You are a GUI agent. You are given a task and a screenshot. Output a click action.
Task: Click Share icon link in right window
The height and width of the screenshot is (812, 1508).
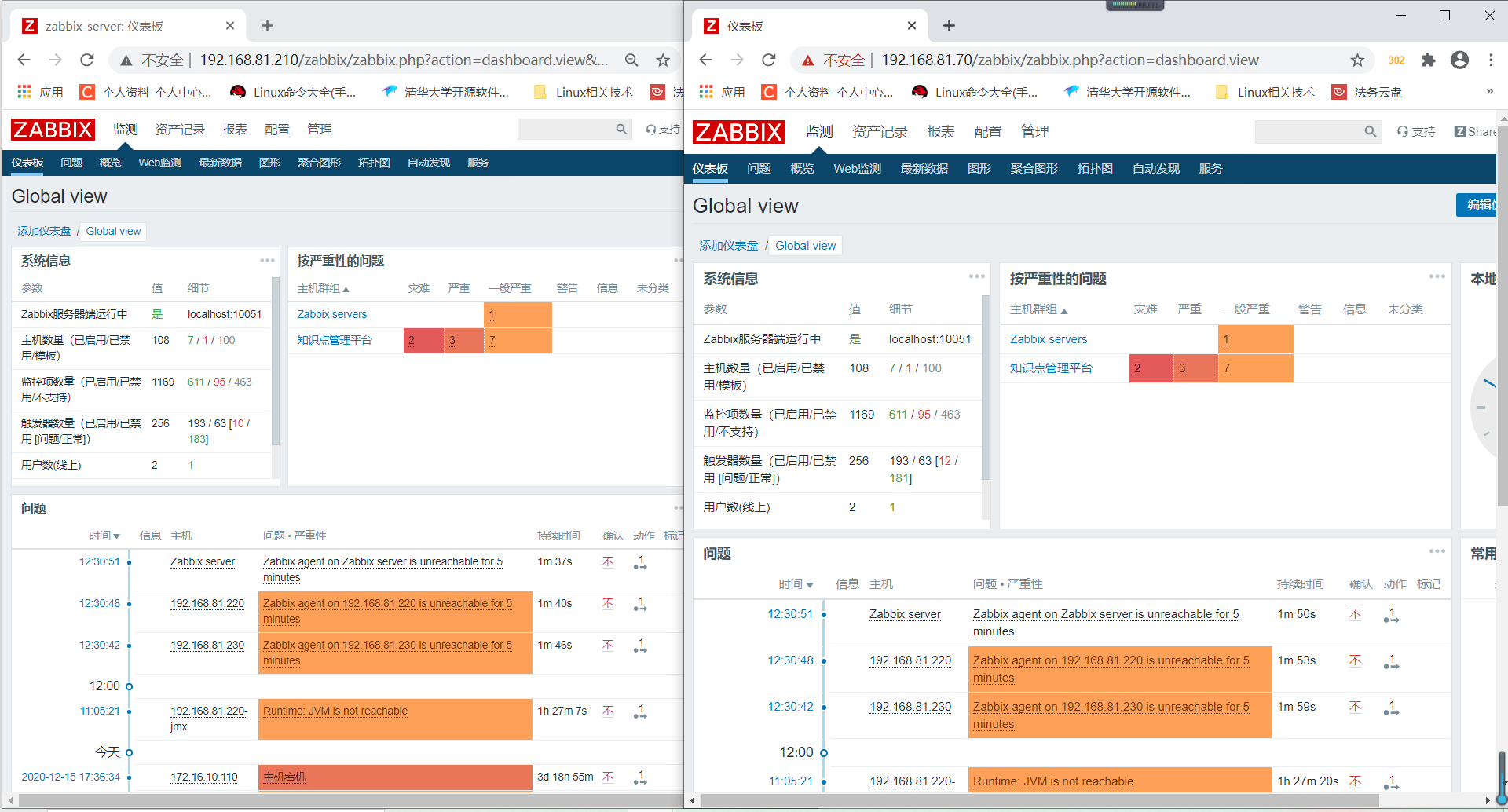coord(1475,132)
